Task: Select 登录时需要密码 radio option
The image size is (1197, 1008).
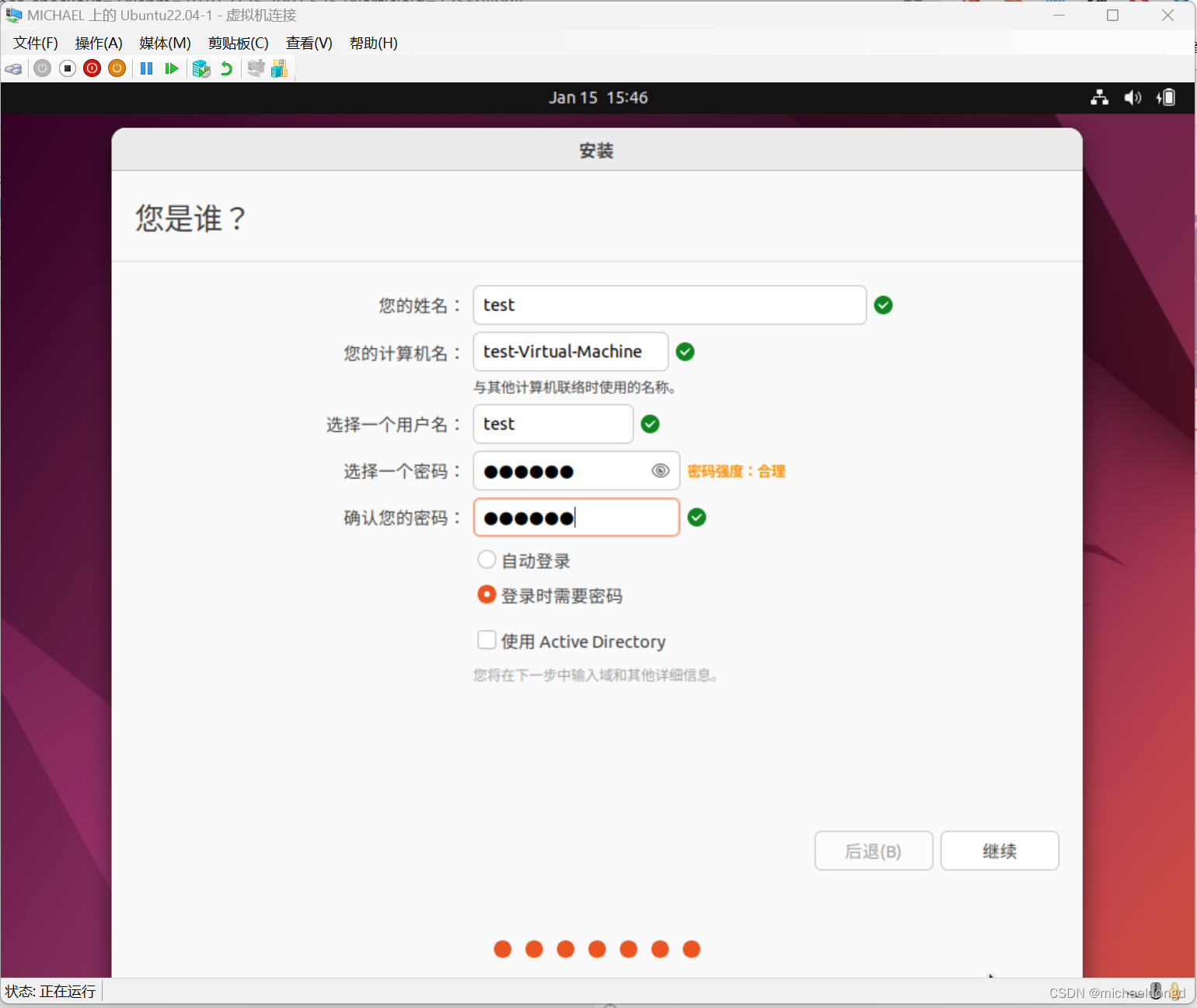Action: click(x=487, y=595)
